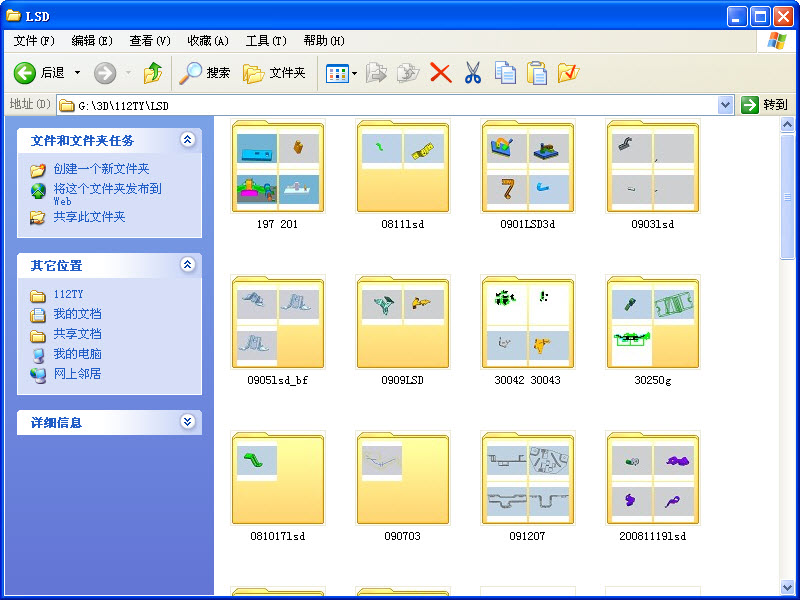This screenshot has width=800, height=600.
Task: Select the '197 201' folder thumbnail
Action: tap(278, 167)
